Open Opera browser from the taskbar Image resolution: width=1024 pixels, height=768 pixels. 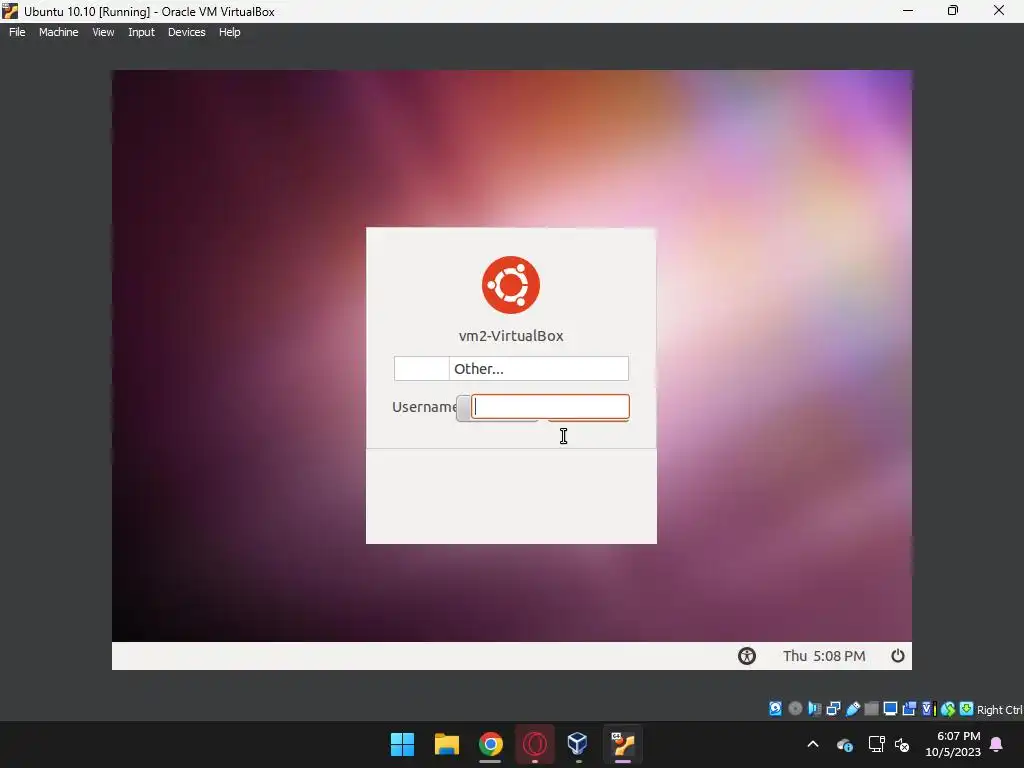click(534, 744)
